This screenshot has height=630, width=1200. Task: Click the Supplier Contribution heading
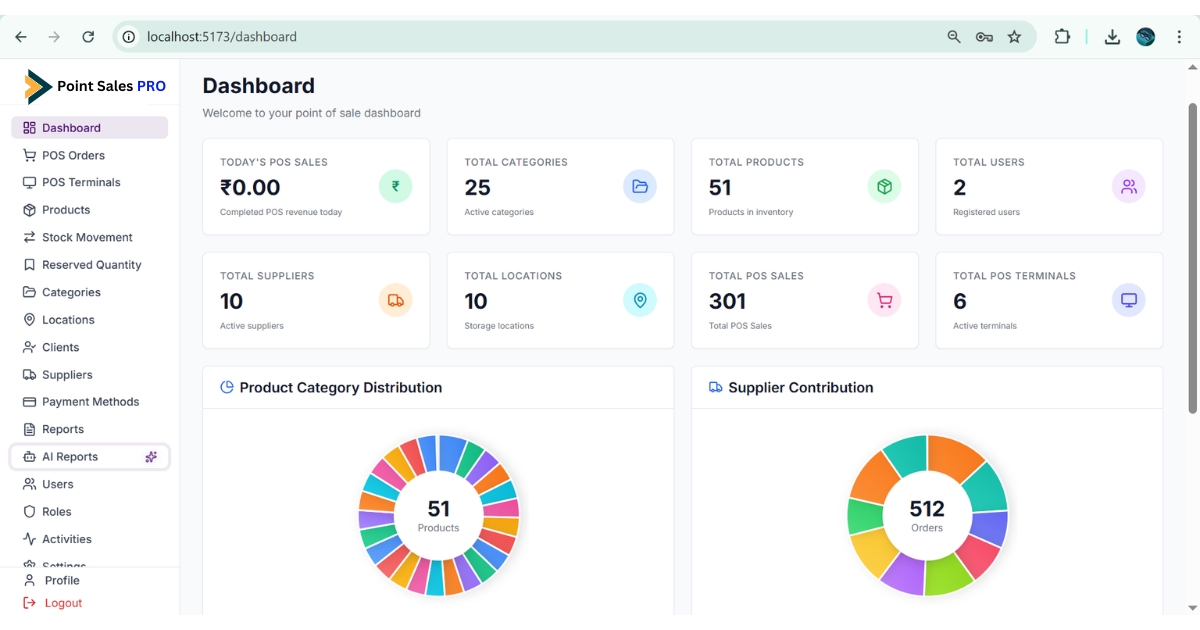point(801,387)
